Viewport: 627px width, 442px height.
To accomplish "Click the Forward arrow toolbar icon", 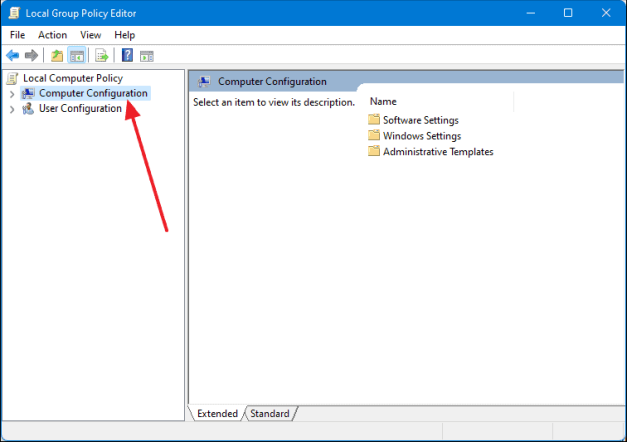I will pos(31,55).
